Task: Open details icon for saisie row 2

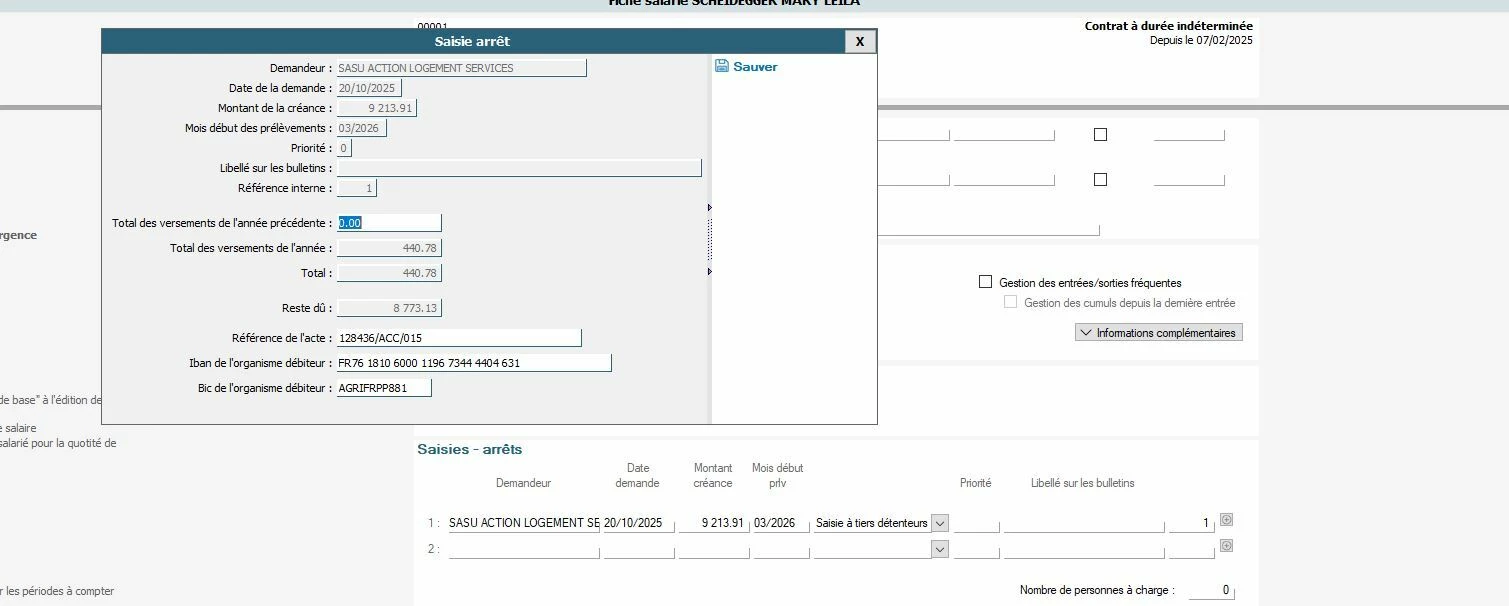Action: click(x=1227, y=546)
